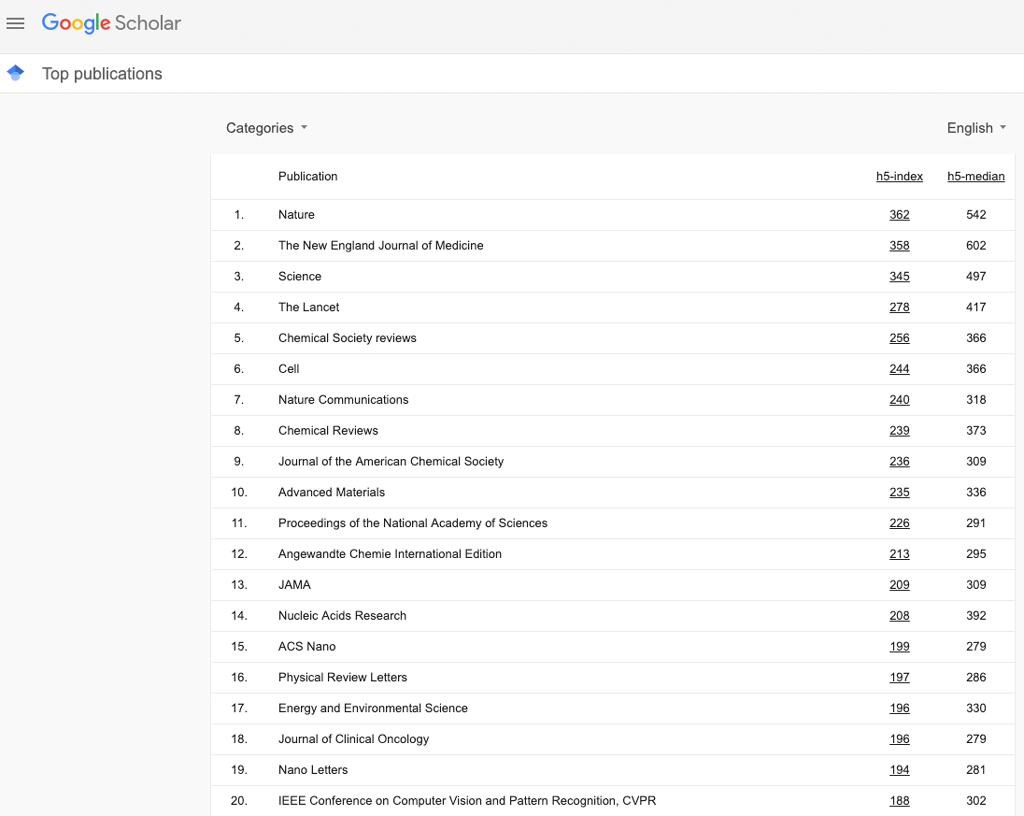Open the CVPR h5-index 188 link
Screen dimensions: 1024x816
point(899,800)
